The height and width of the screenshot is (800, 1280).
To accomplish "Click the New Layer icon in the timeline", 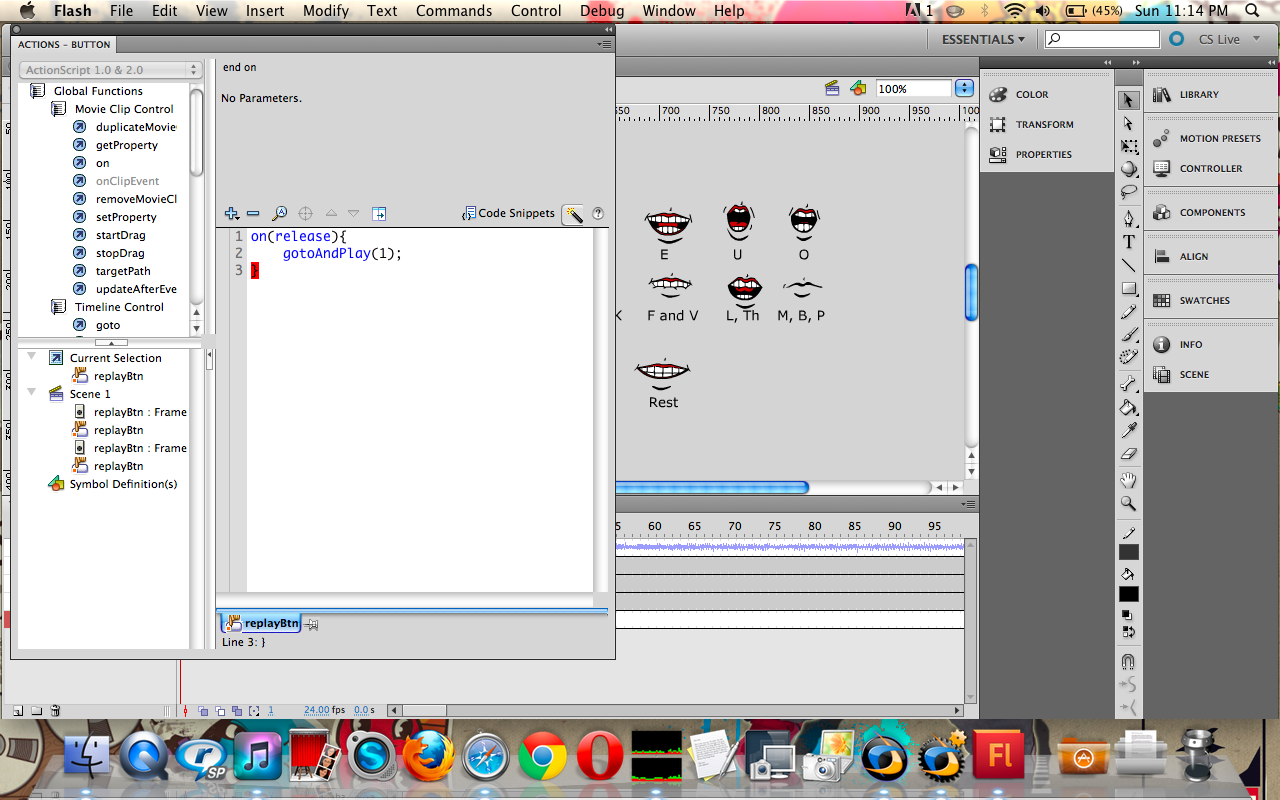I will click(x=16, y=710).
